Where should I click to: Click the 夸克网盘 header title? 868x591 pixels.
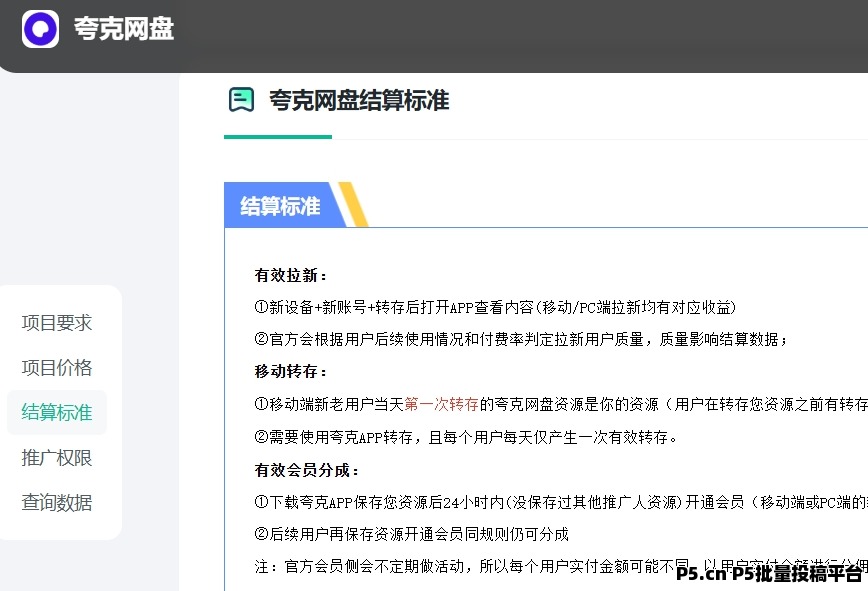(124, 29)
